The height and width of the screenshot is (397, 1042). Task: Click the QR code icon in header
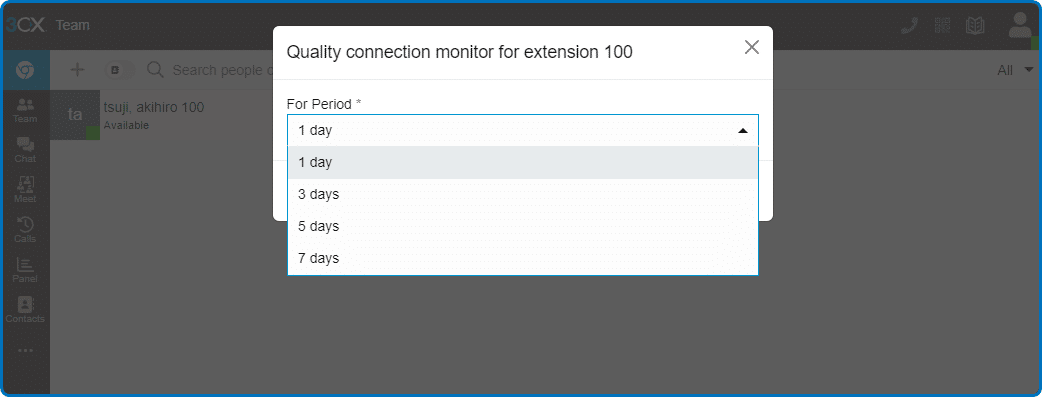942,26
